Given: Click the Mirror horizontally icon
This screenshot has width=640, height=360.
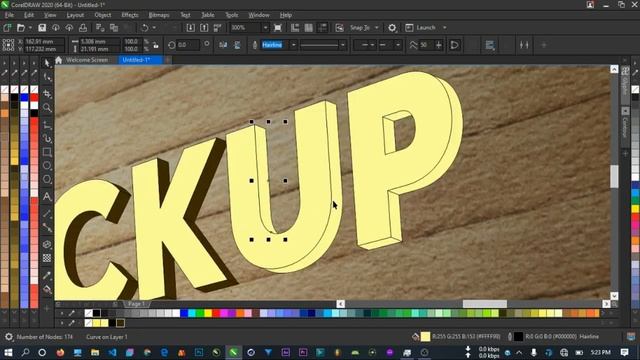Looking at the screenshot, I should (223, 45).
